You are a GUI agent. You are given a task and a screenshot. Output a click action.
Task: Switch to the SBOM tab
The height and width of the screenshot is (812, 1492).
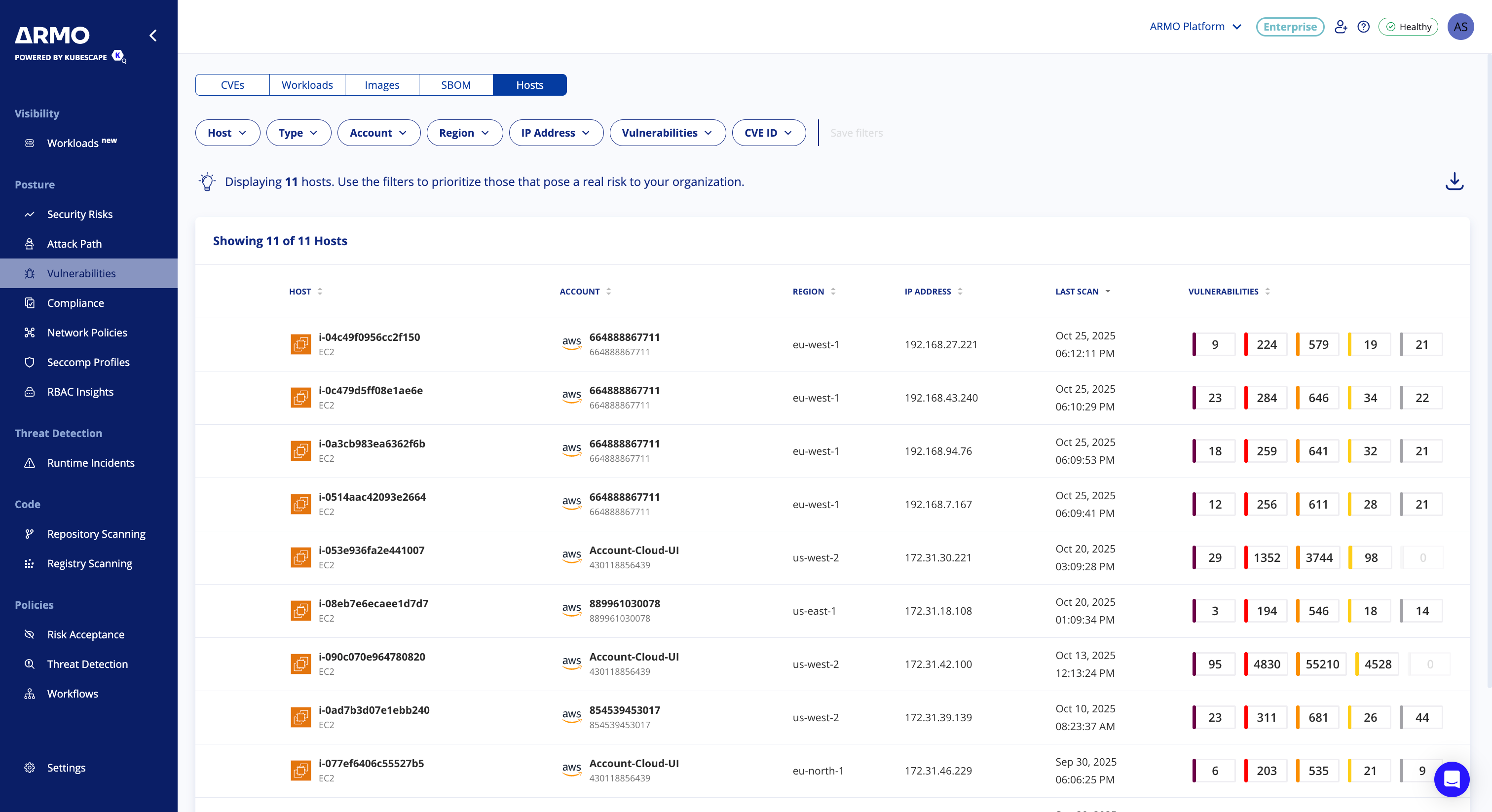[x=455, y=85]
